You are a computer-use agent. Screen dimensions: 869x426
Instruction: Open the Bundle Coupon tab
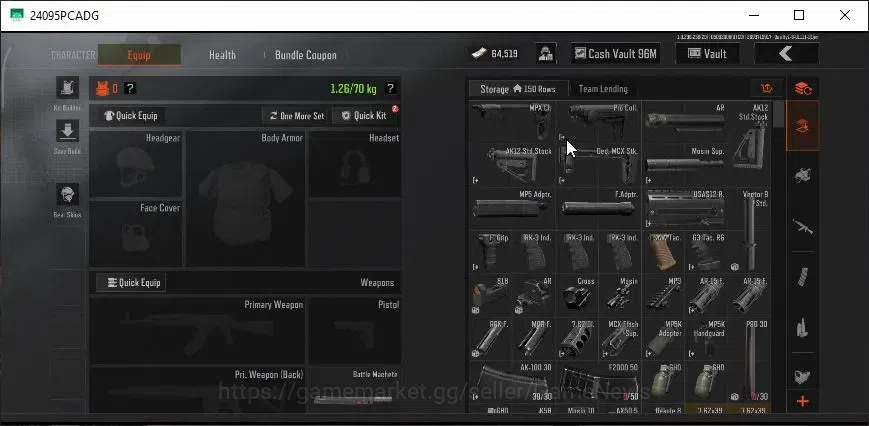point(305,55)
